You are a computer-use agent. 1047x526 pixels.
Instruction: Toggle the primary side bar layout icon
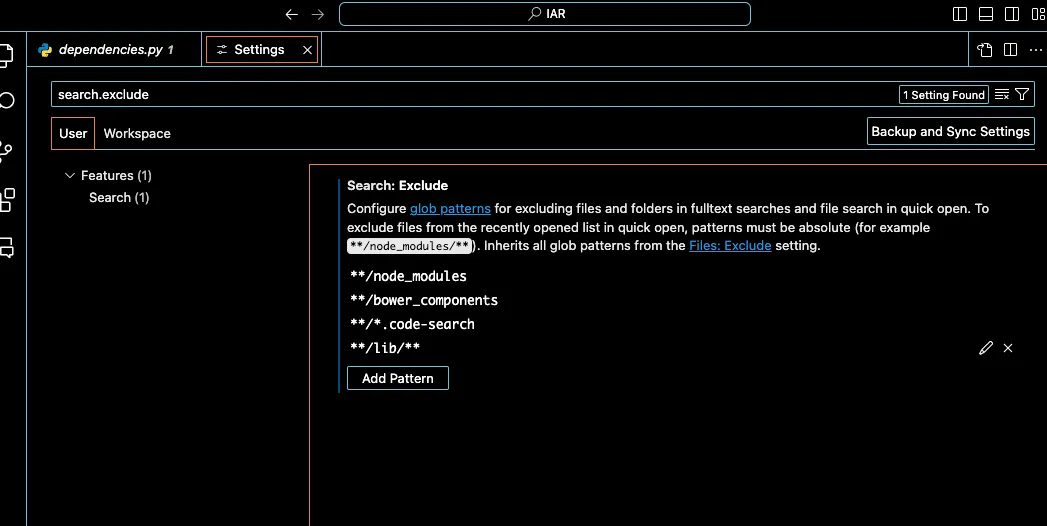point(960,14)
